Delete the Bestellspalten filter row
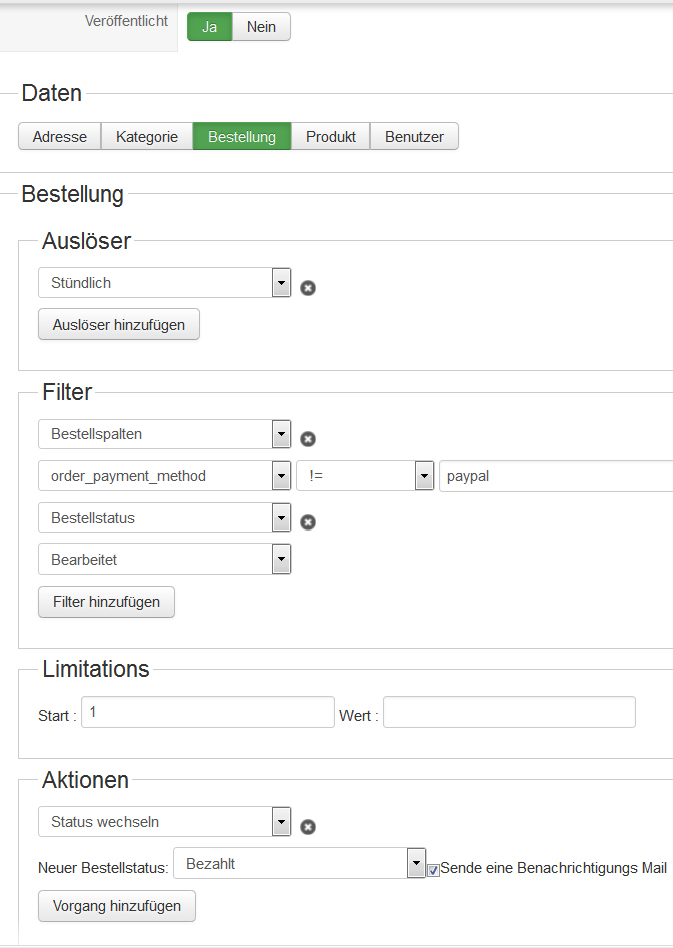This screenshot has width=673, height=948. point(308,438)
